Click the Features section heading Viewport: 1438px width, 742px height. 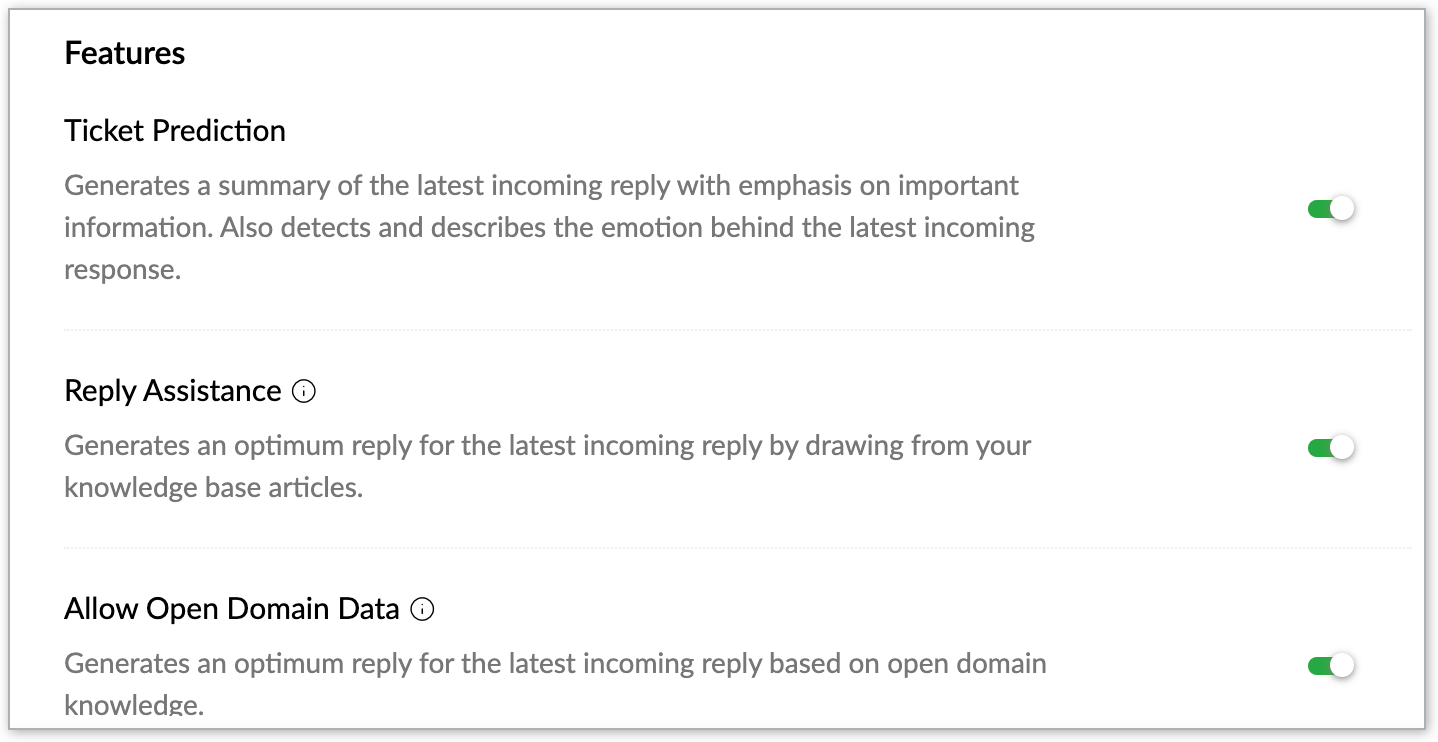pos(125,53)
